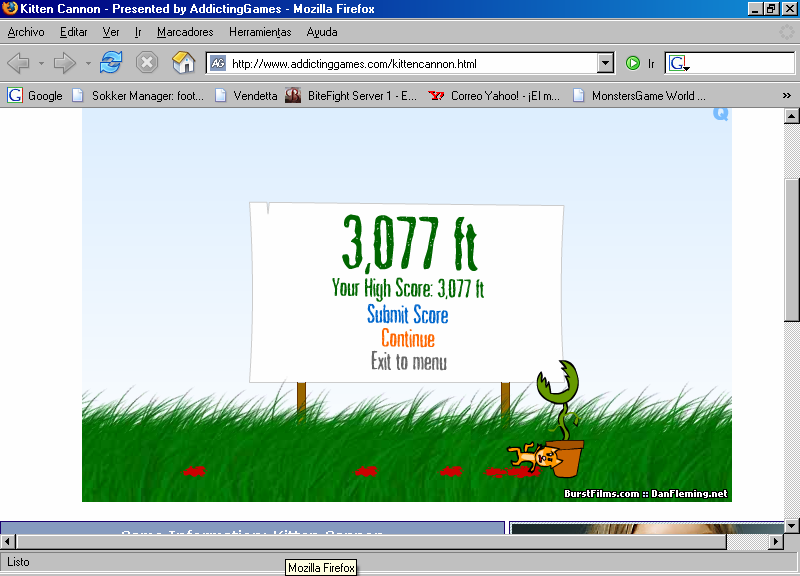Click Submit Score on the sign

tap(407, 315)
